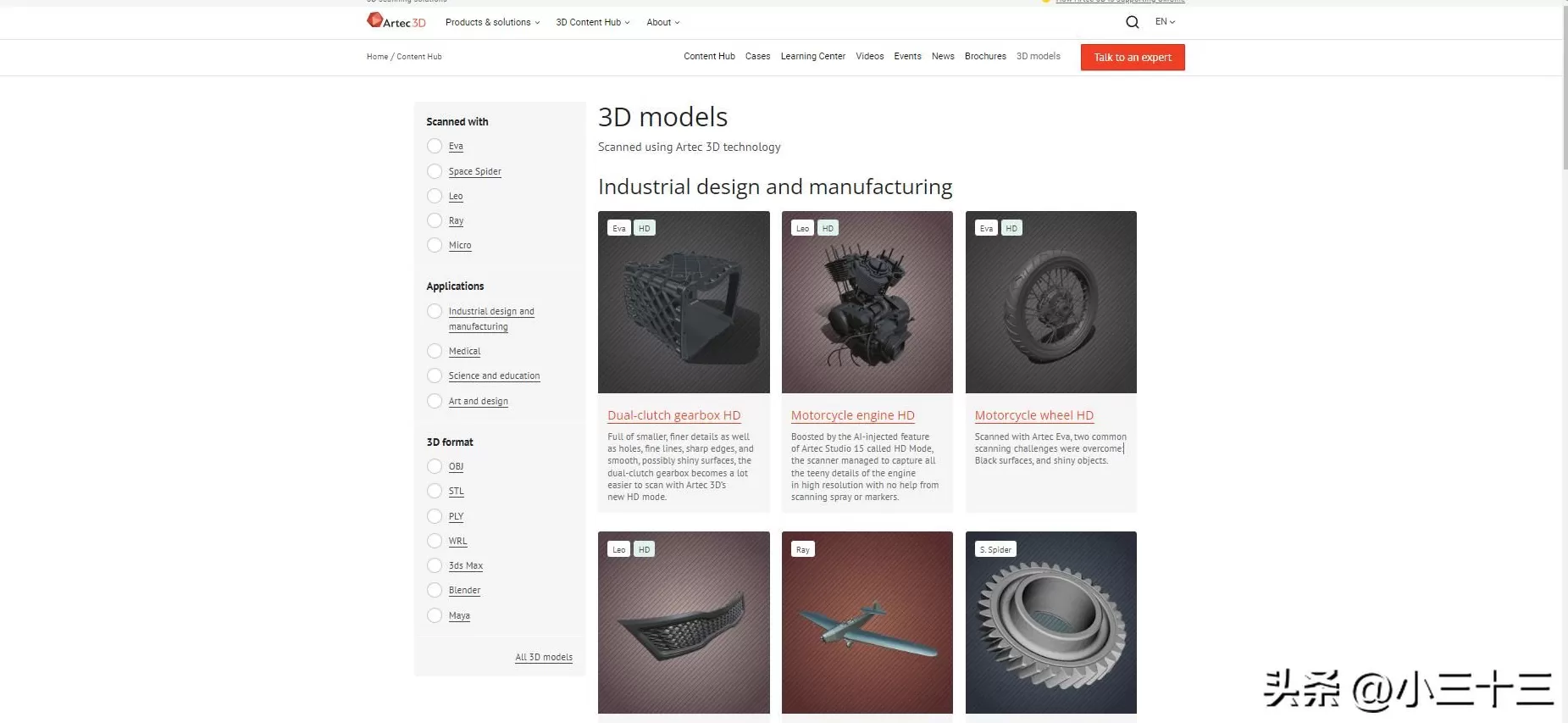The height and width of the screenshot is (723, 1568).
Task: Select the Medical application filter
Action: [x=435, y=351]
